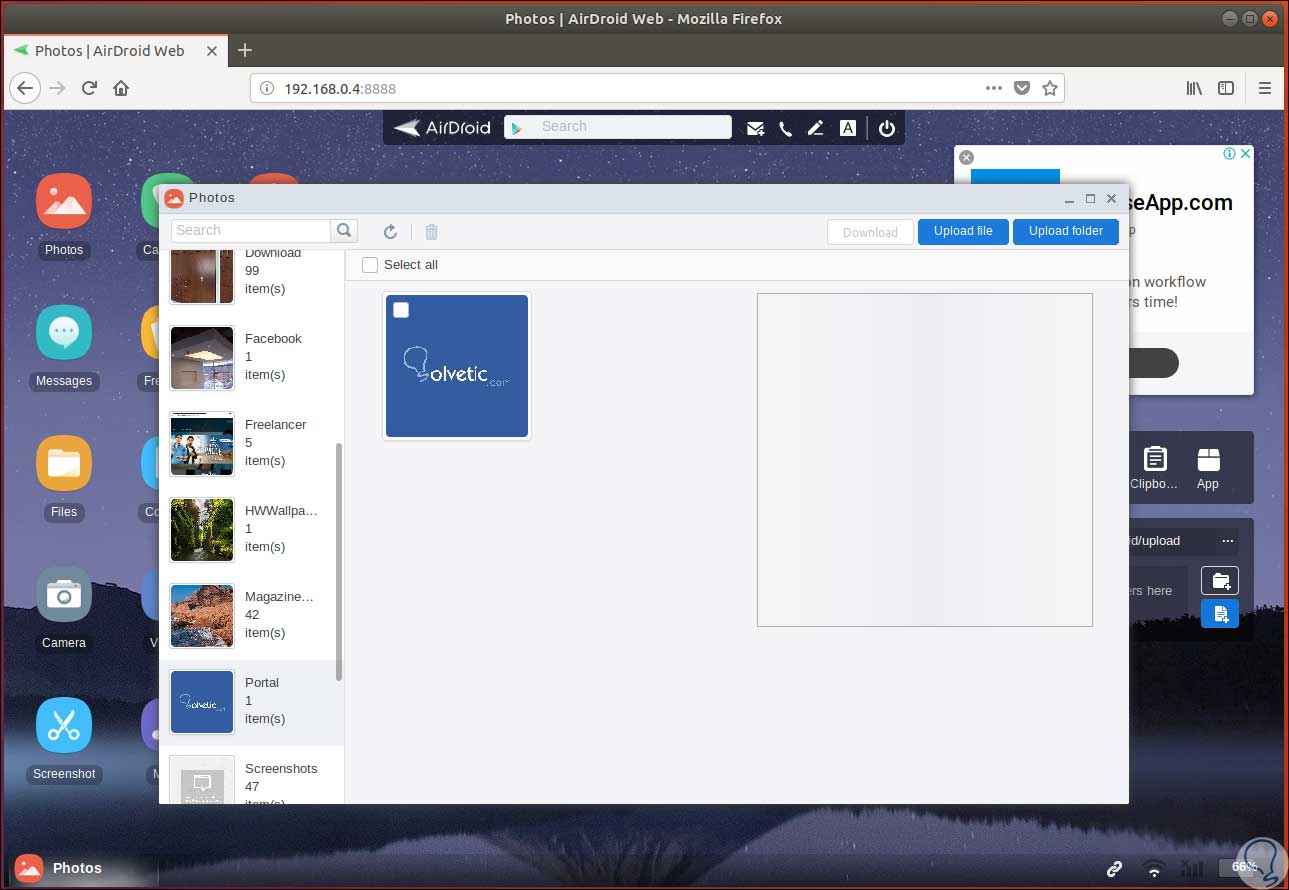Open Firefox hamburger menu
Image resolution: width=1289 pixels, height=890 pixels.
point(1265,88)
